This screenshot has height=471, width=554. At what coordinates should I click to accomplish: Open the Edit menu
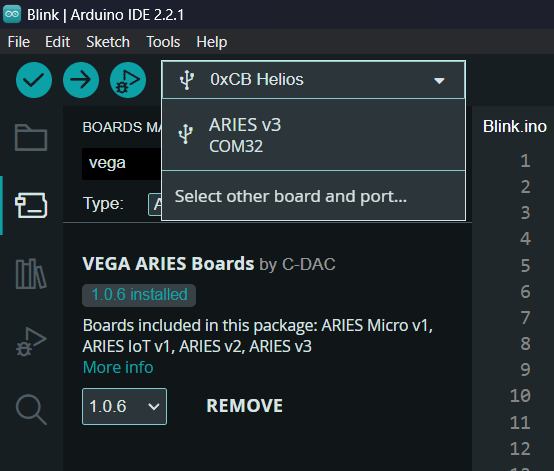coord(58,42)
